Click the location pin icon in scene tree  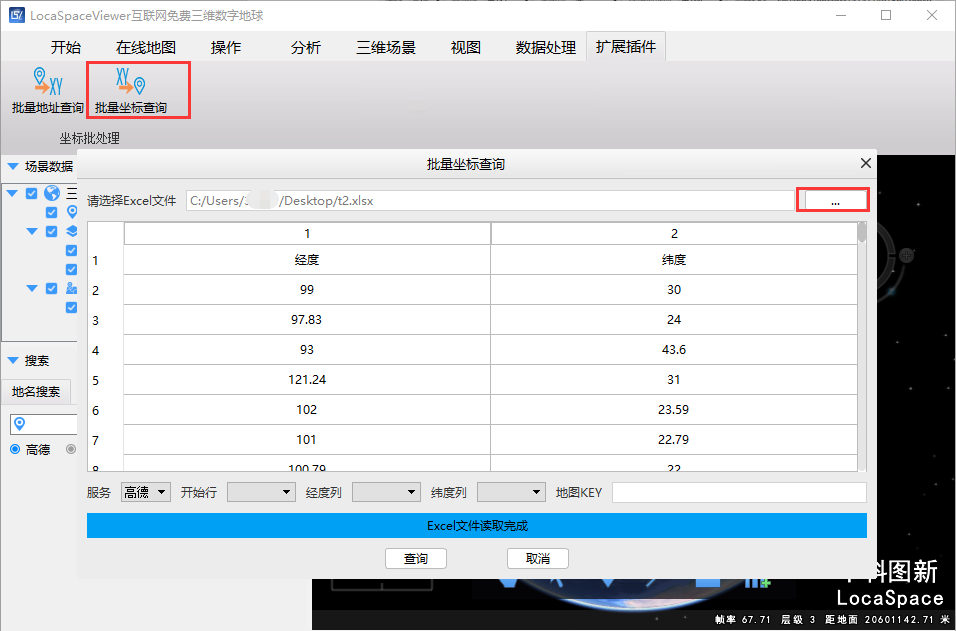click(73, 212)
